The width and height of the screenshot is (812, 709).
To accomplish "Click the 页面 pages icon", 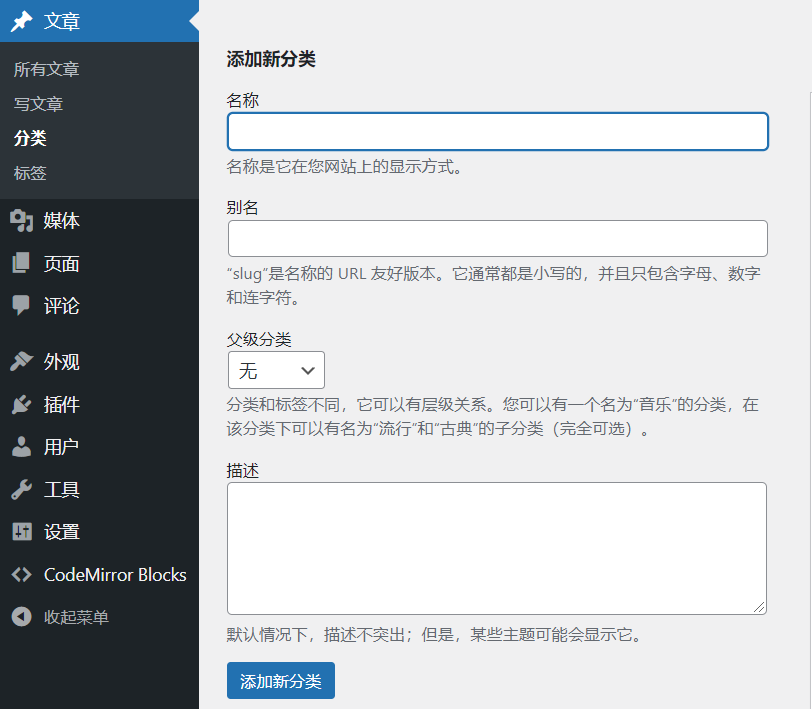I will (x=21, y=264).
